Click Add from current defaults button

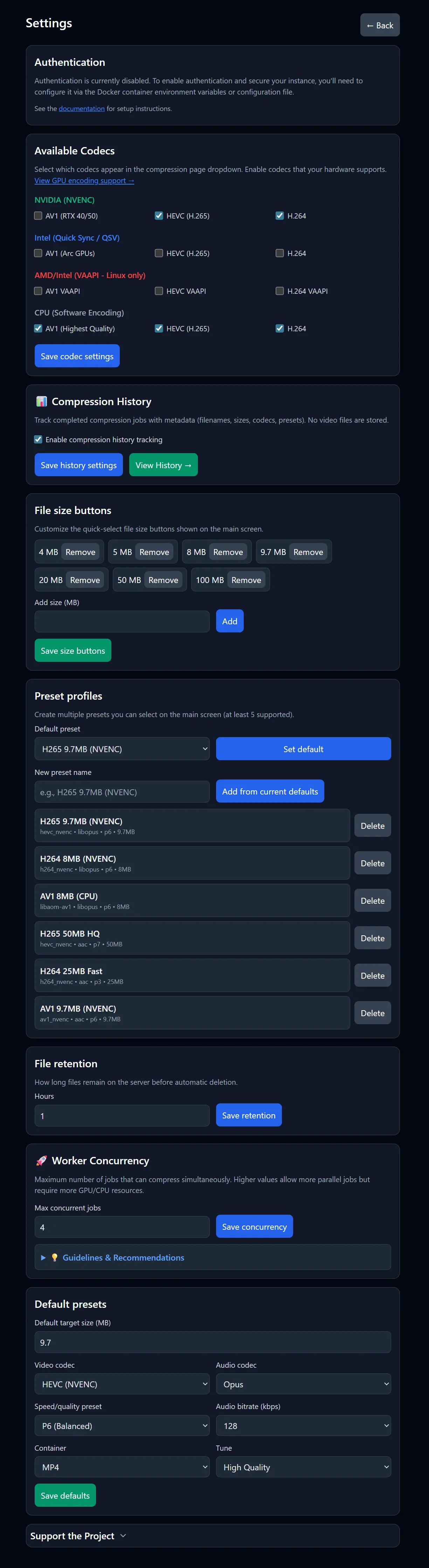coord(270,791)
